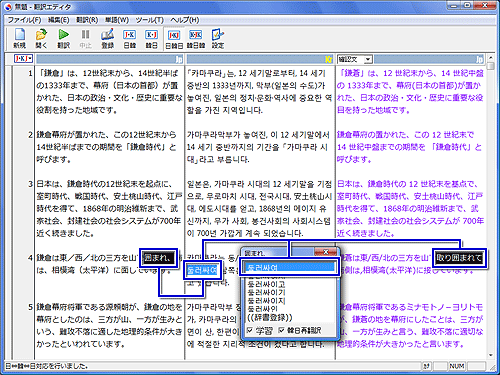
Task: Select row number 4
Action: coord(30,258)
